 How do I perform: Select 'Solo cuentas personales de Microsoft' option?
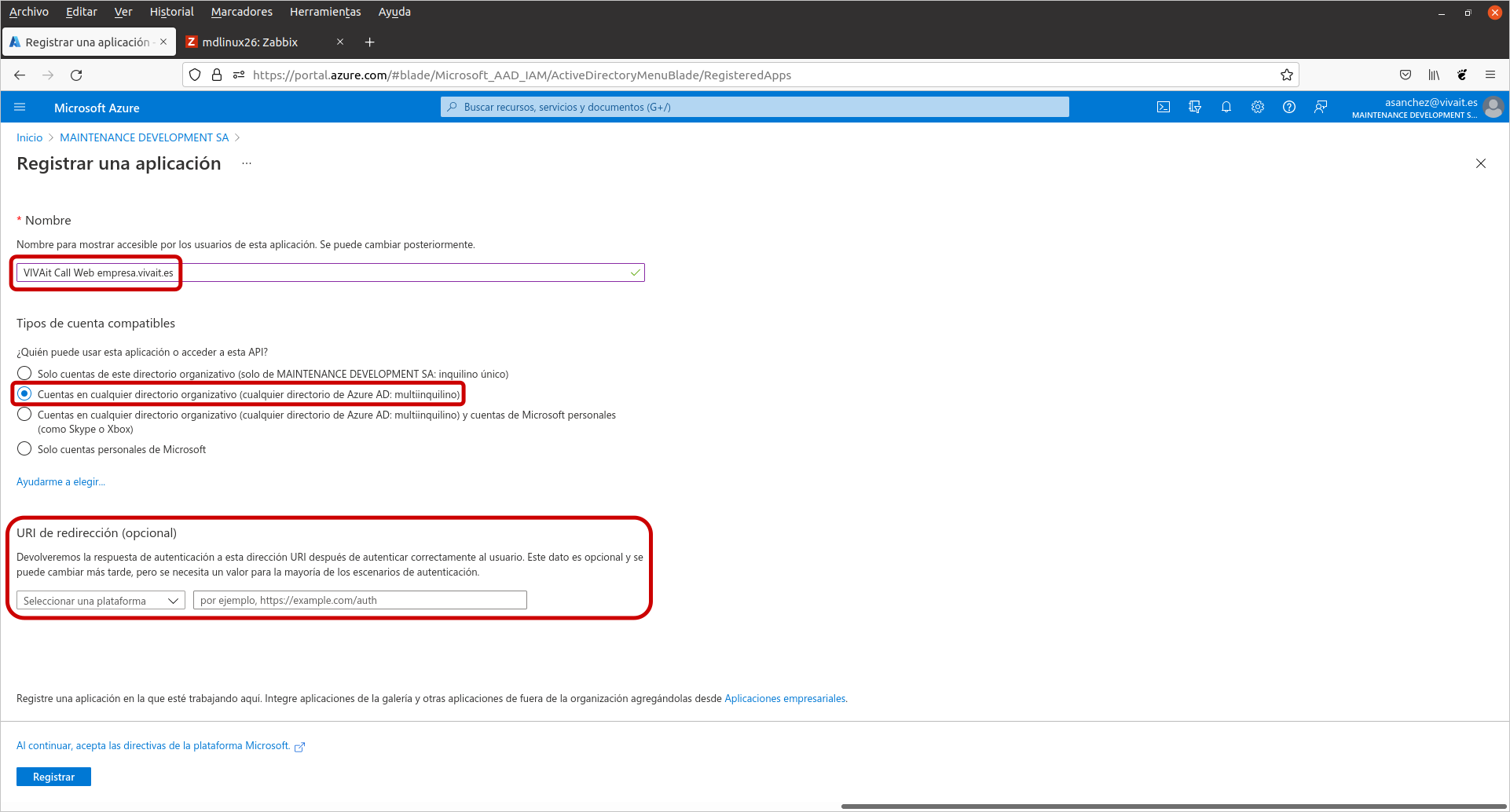(x=24, y=448)
